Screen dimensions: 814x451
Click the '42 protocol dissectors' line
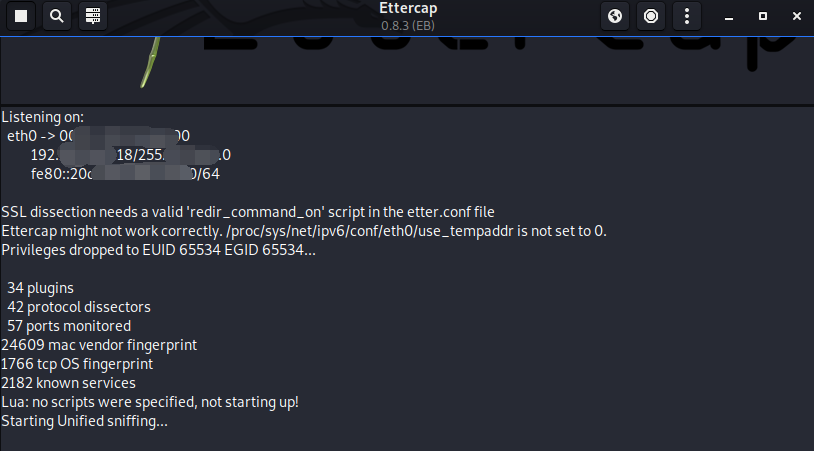78,307
